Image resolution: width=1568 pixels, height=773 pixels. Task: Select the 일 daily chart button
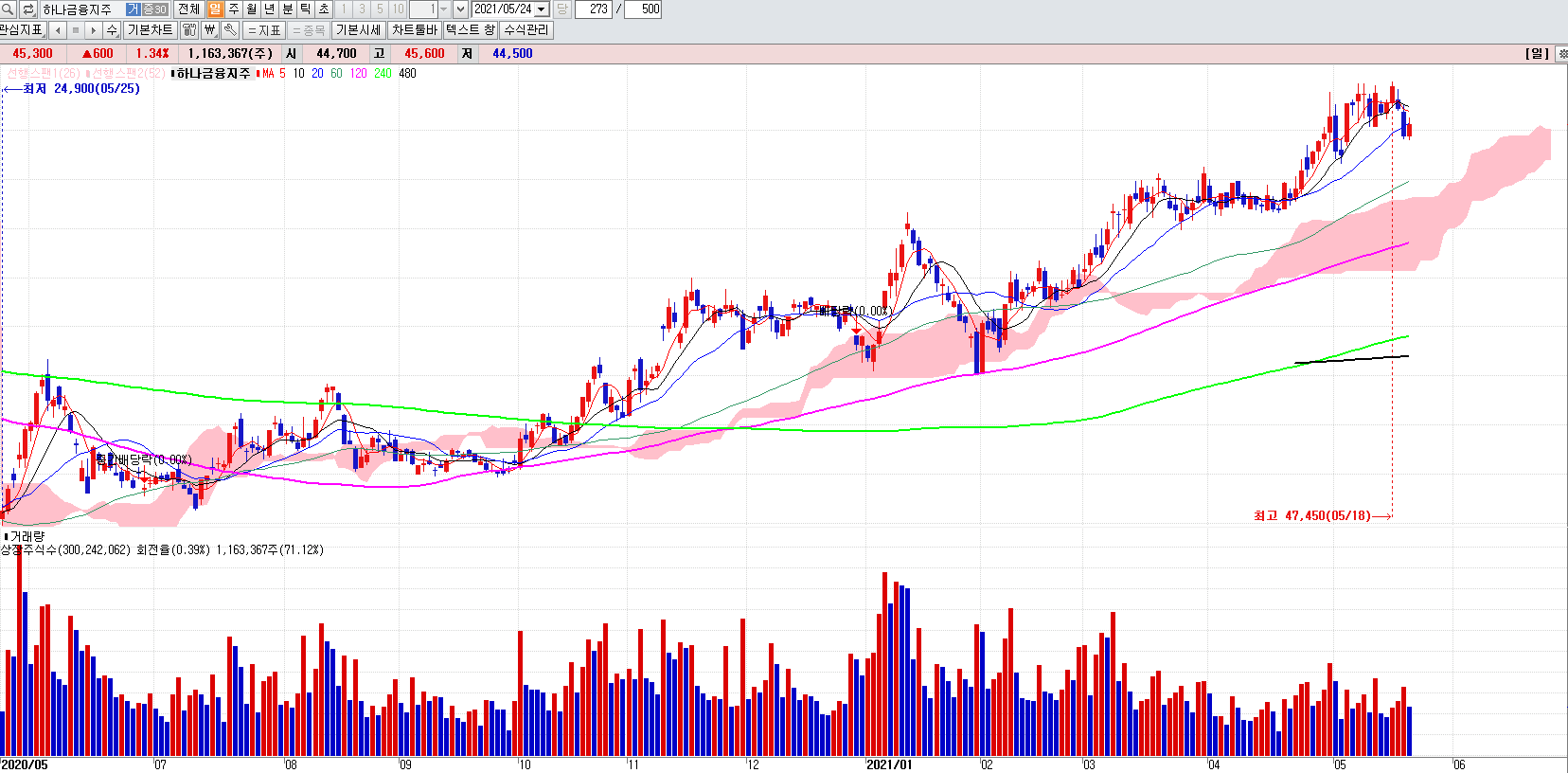[216, 9]
